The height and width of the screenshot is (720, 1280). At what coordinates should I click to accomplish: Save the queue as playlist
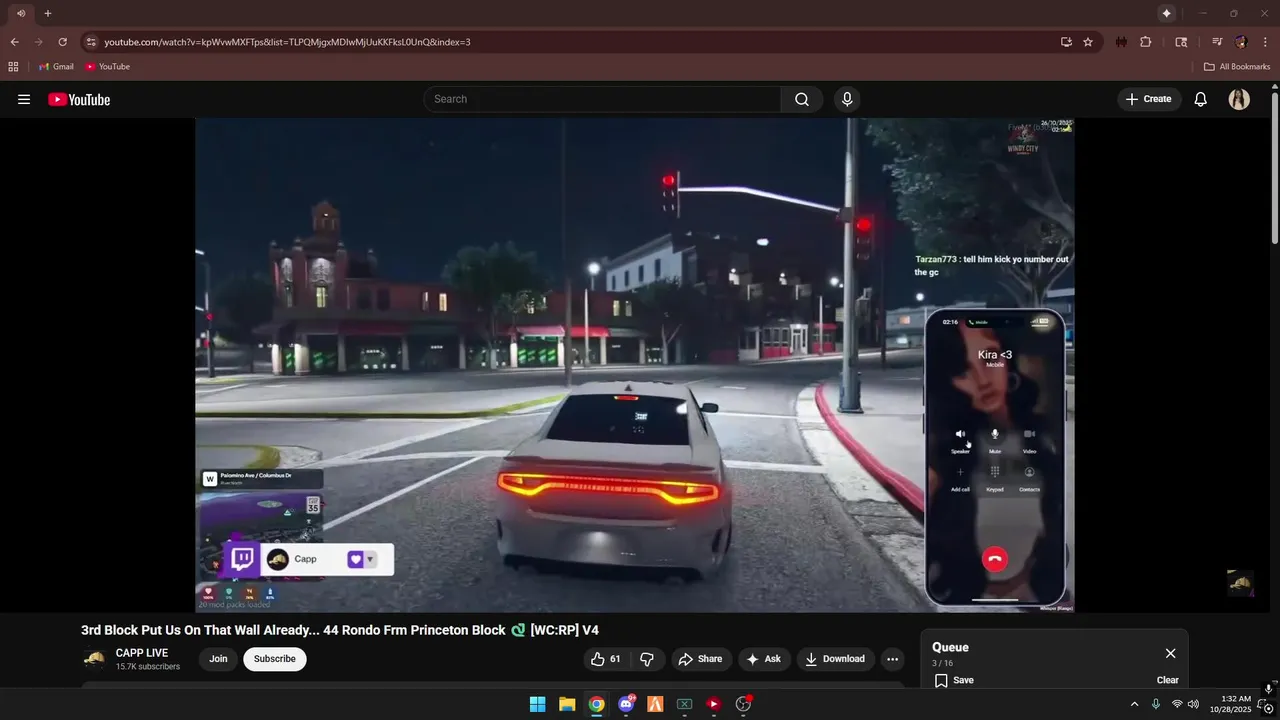[x=954, y=680]
